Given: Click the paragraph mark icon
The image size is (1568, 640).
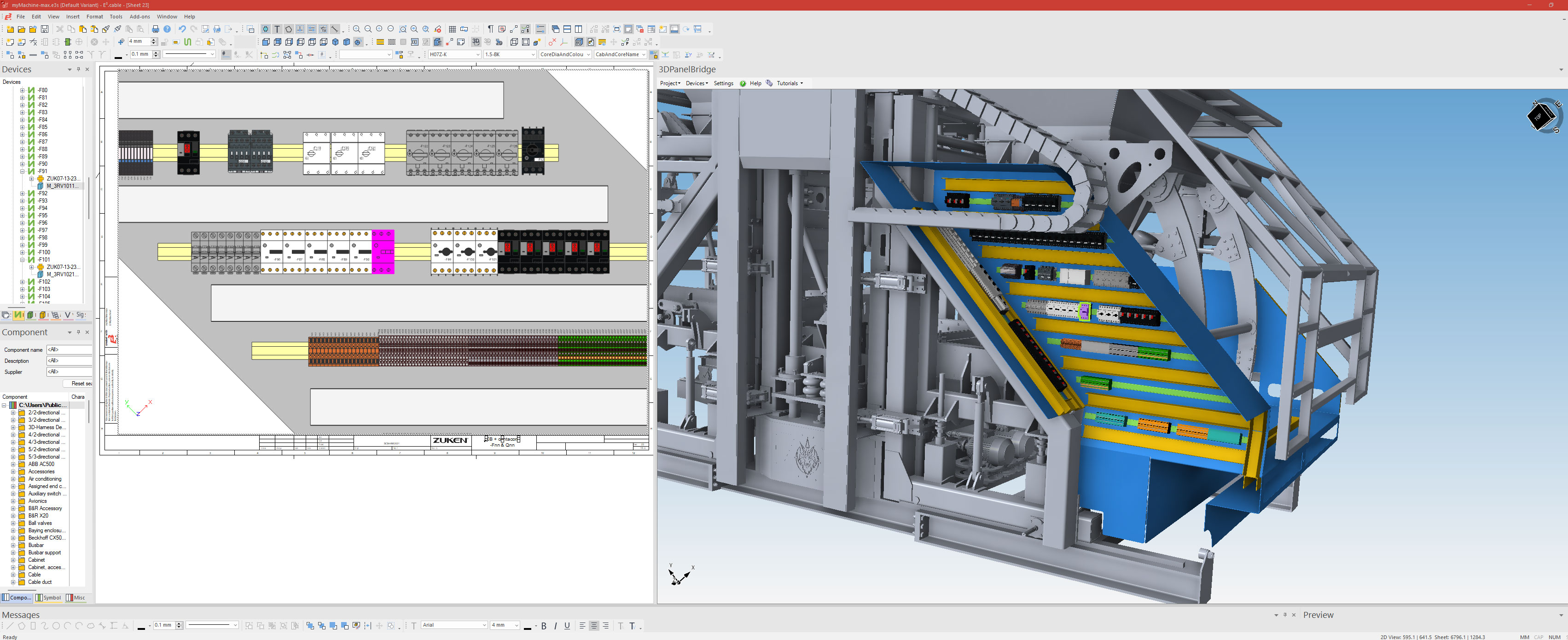Looking at the screenshot, I should coord(491,29).
